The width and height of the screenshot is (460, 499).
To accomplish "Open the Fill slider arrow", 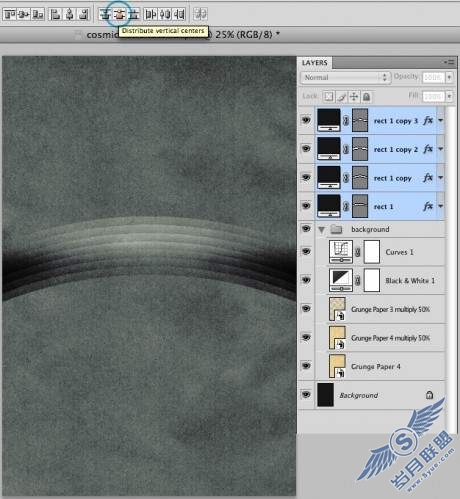I will point(449,97).
